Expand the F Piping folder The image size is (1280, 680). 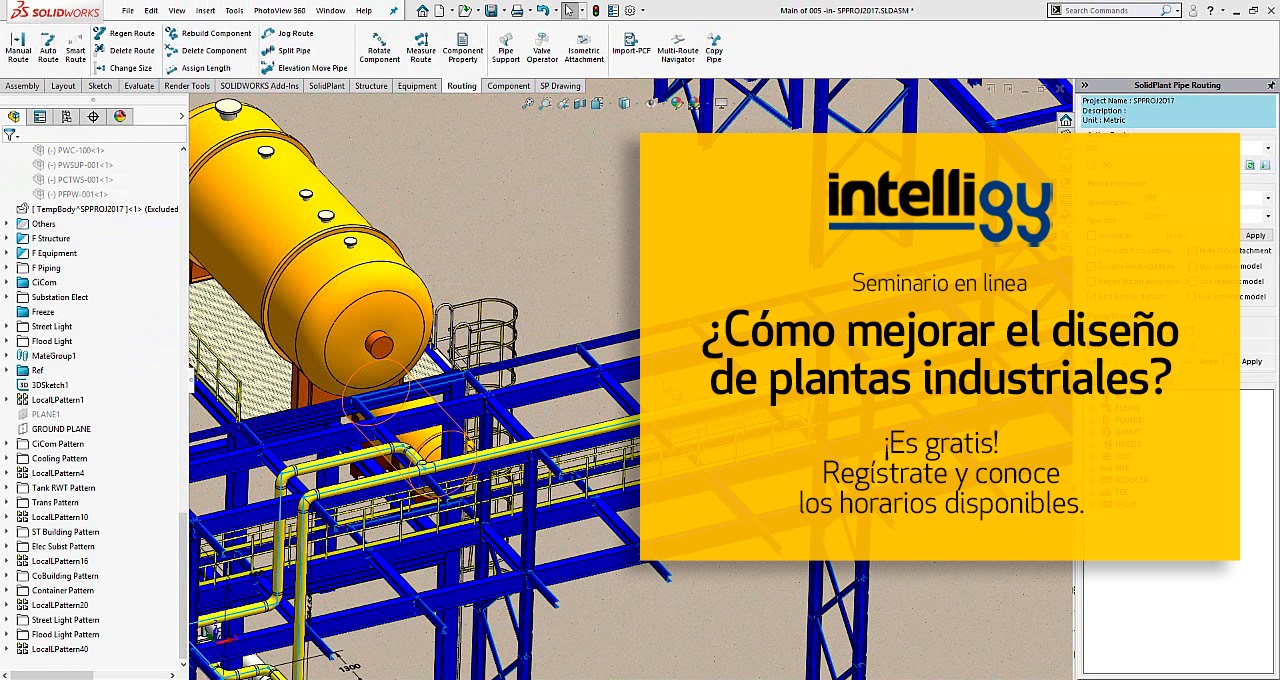[7, 268]
